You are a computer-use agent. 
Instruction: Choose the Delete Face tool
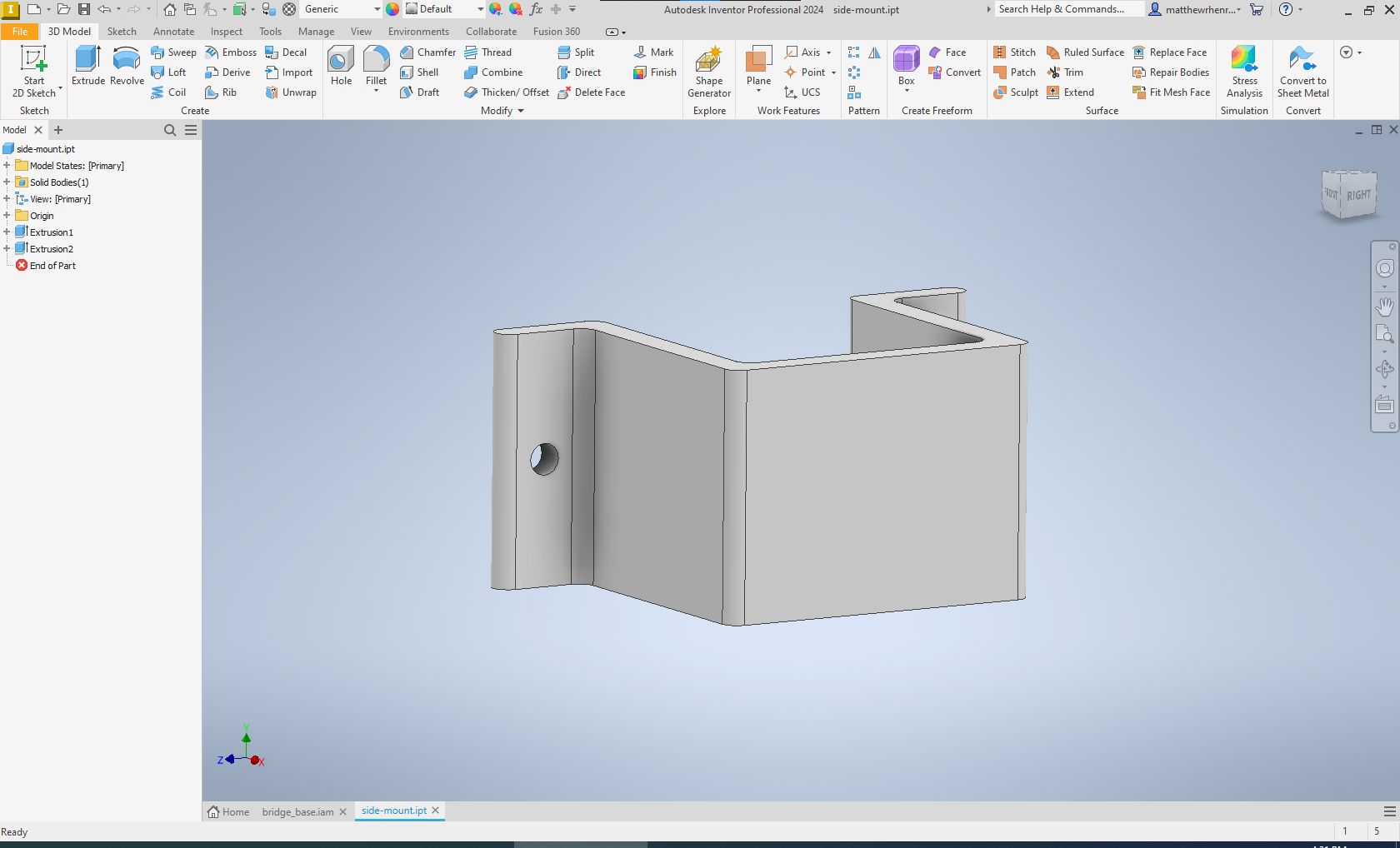pyautogui.click(x=591, y=92)
